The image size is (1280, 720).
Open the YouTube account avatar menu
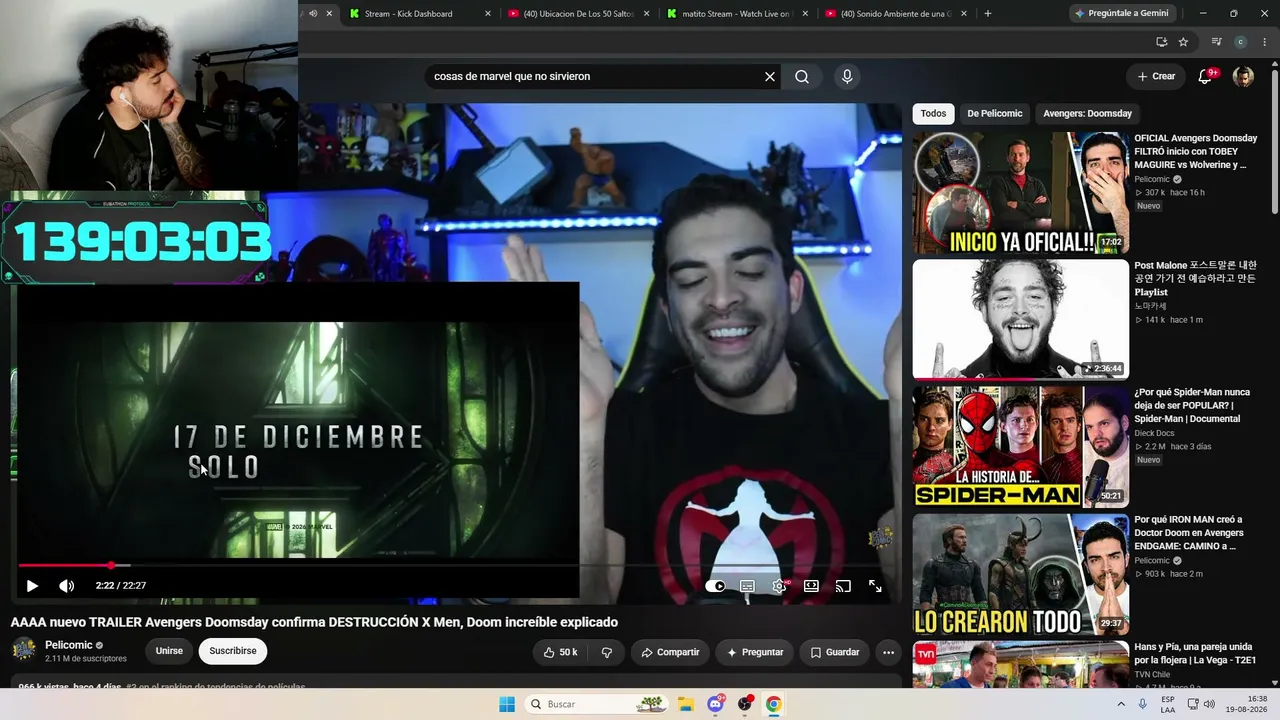(x=1243, y=77)
